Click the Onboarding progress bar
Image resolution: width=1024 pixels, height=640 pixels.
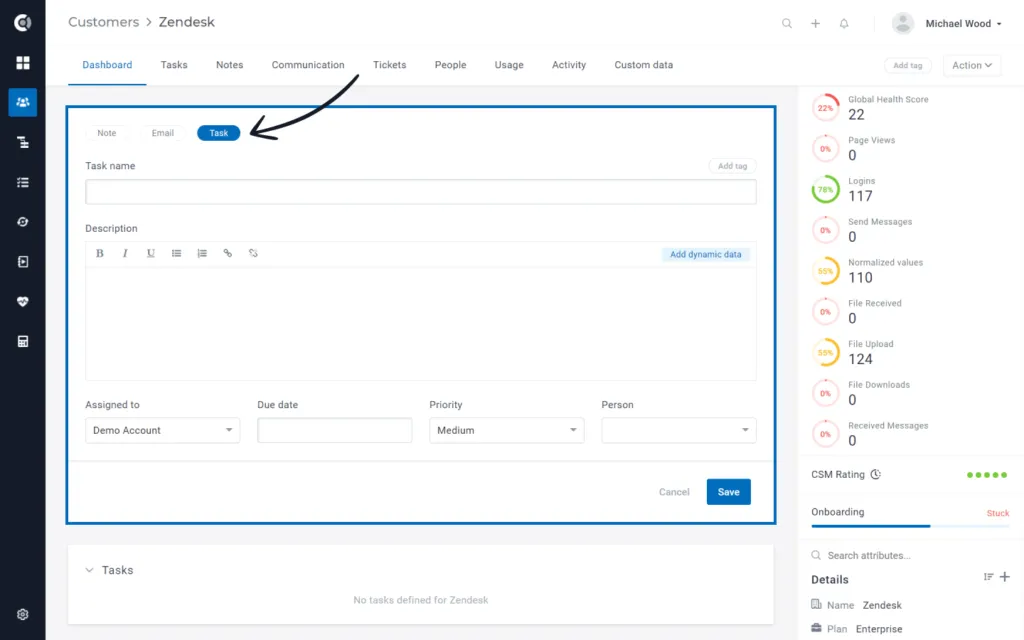tap(910, 526)
